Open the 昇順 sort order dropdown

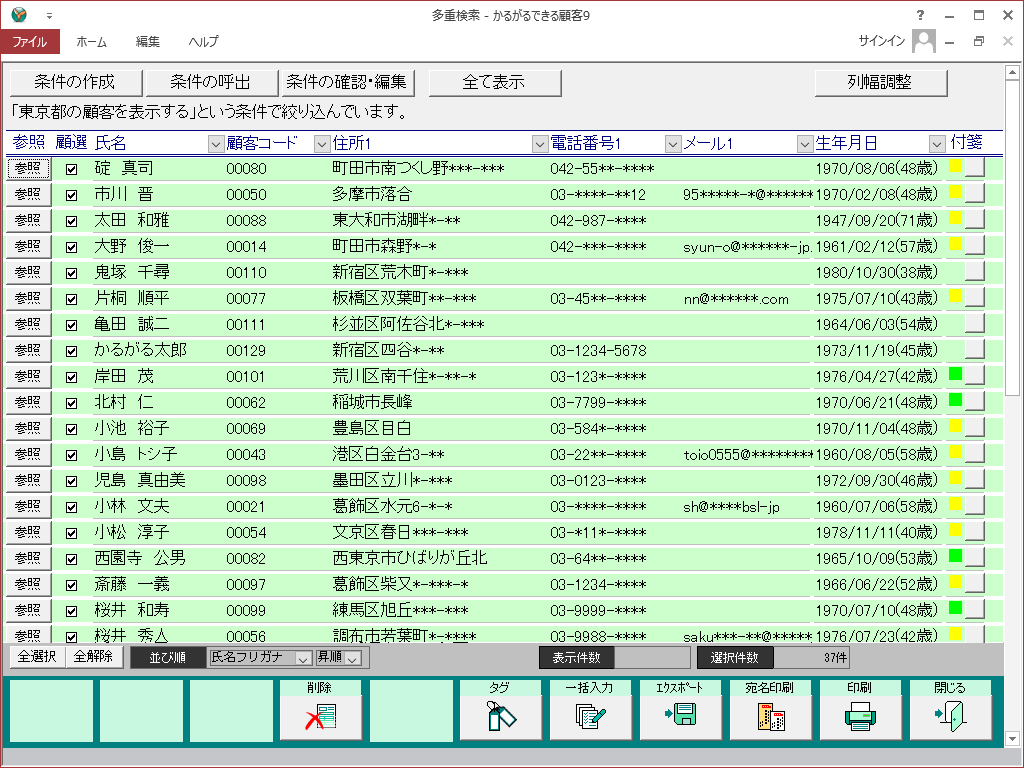352,658
